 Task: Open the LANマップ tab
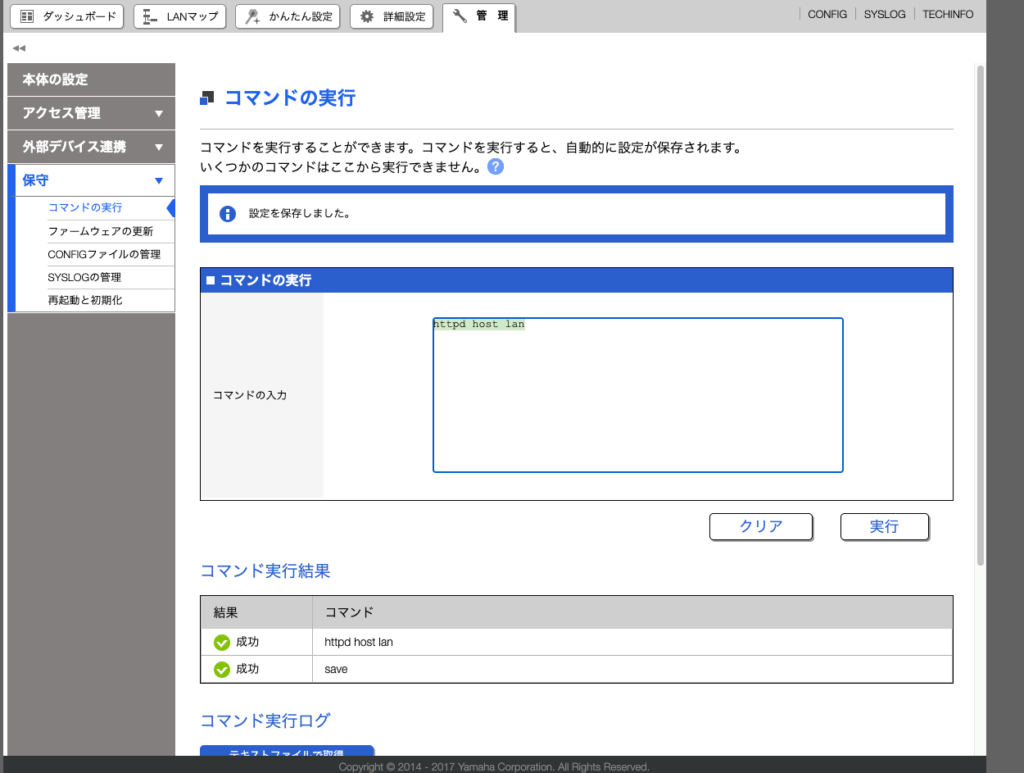[180, 16]
